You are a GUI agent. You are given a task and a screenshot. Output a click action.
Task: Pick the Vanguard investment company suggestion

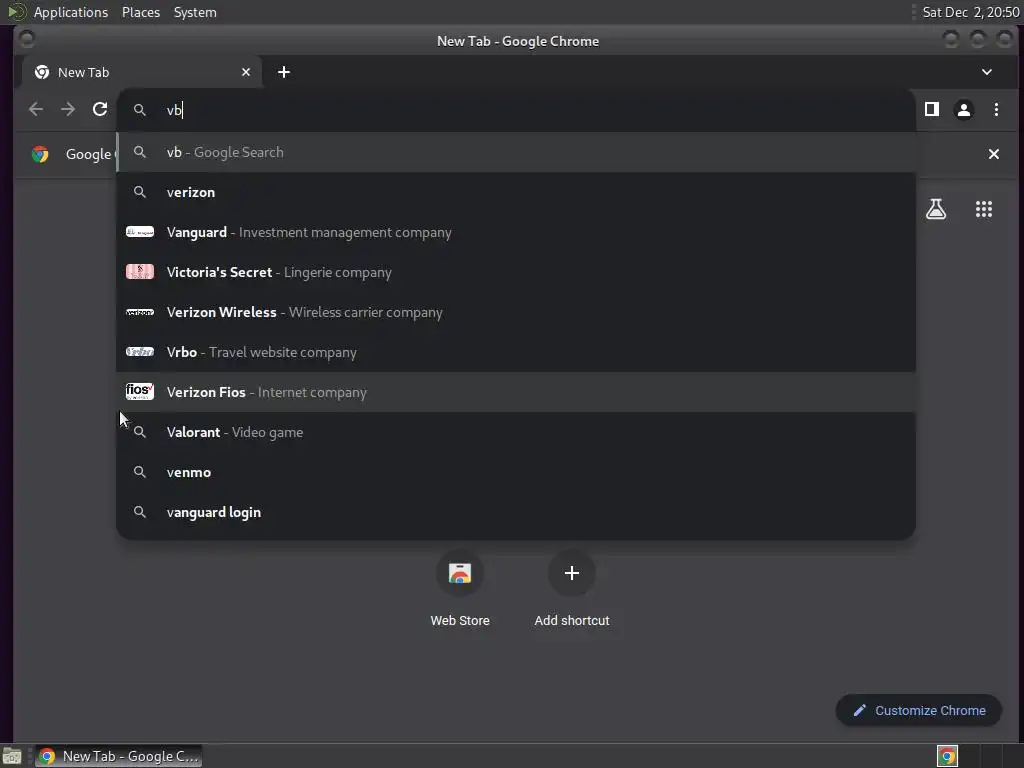516,232
